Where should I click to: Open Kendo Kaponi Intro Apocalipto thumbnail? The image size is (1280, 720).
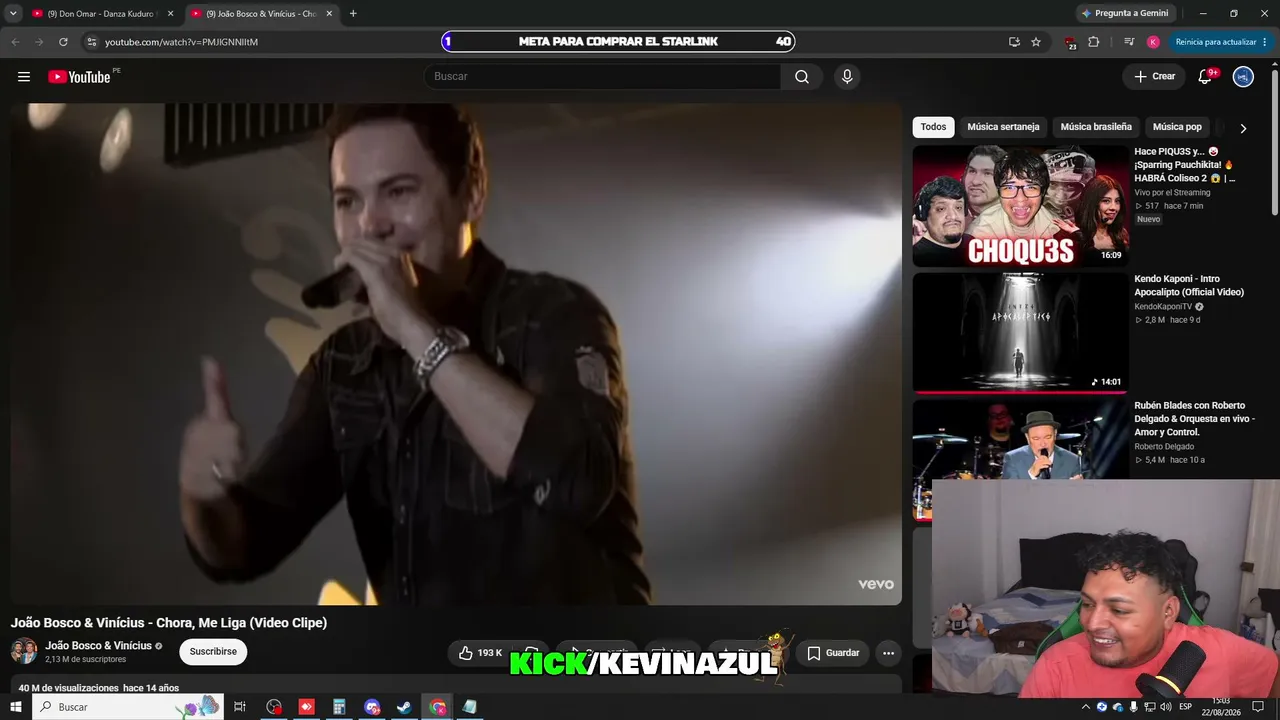pos(1020,333)
